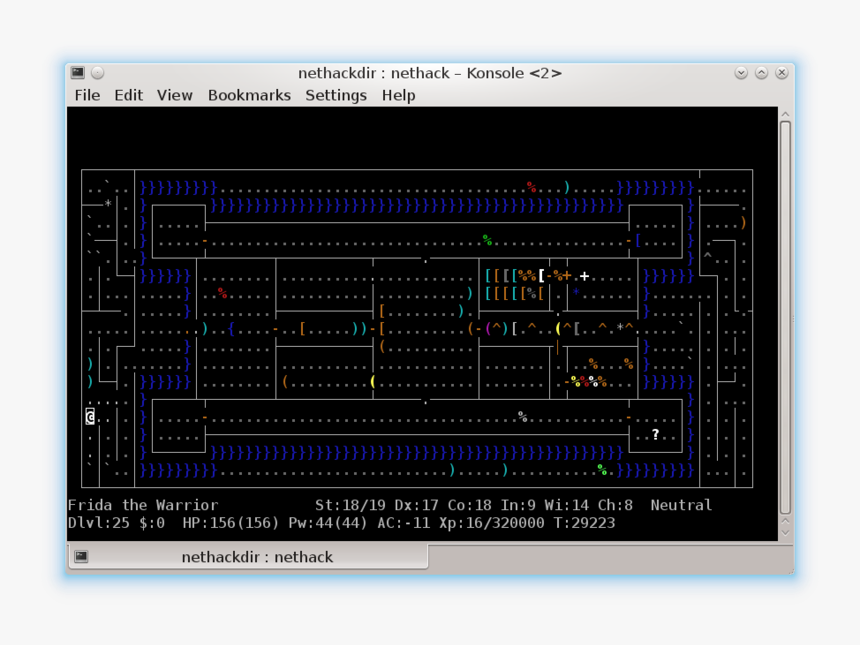
Task: Click the 'St:18/19' attribute text
Action: point(350,505)
